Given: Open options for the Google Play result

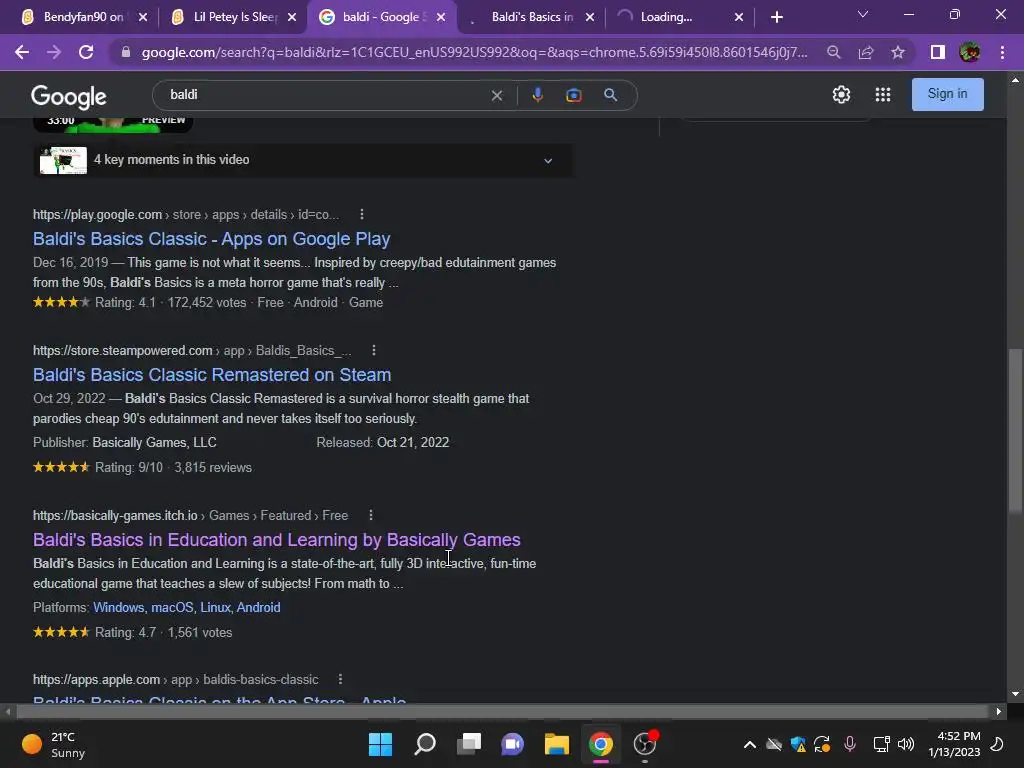Looking at the screenshot, I should coord(362,214).
